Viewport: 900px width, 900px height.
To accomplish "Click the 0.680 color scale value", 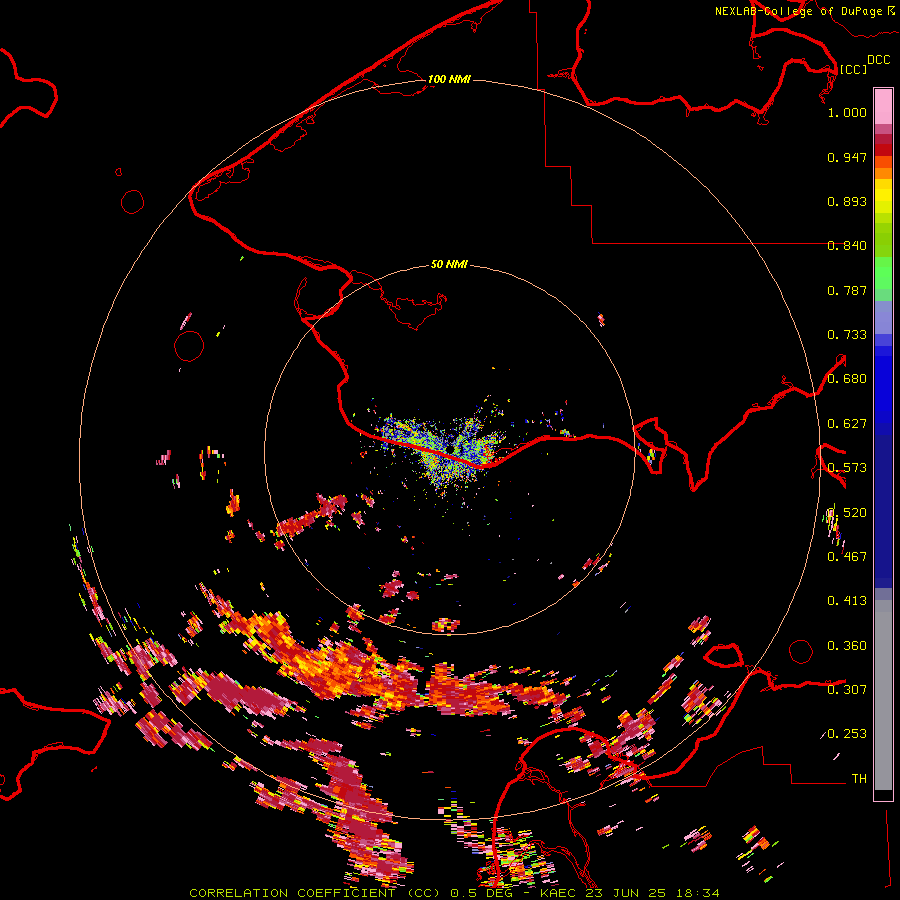I will point(847,379).
